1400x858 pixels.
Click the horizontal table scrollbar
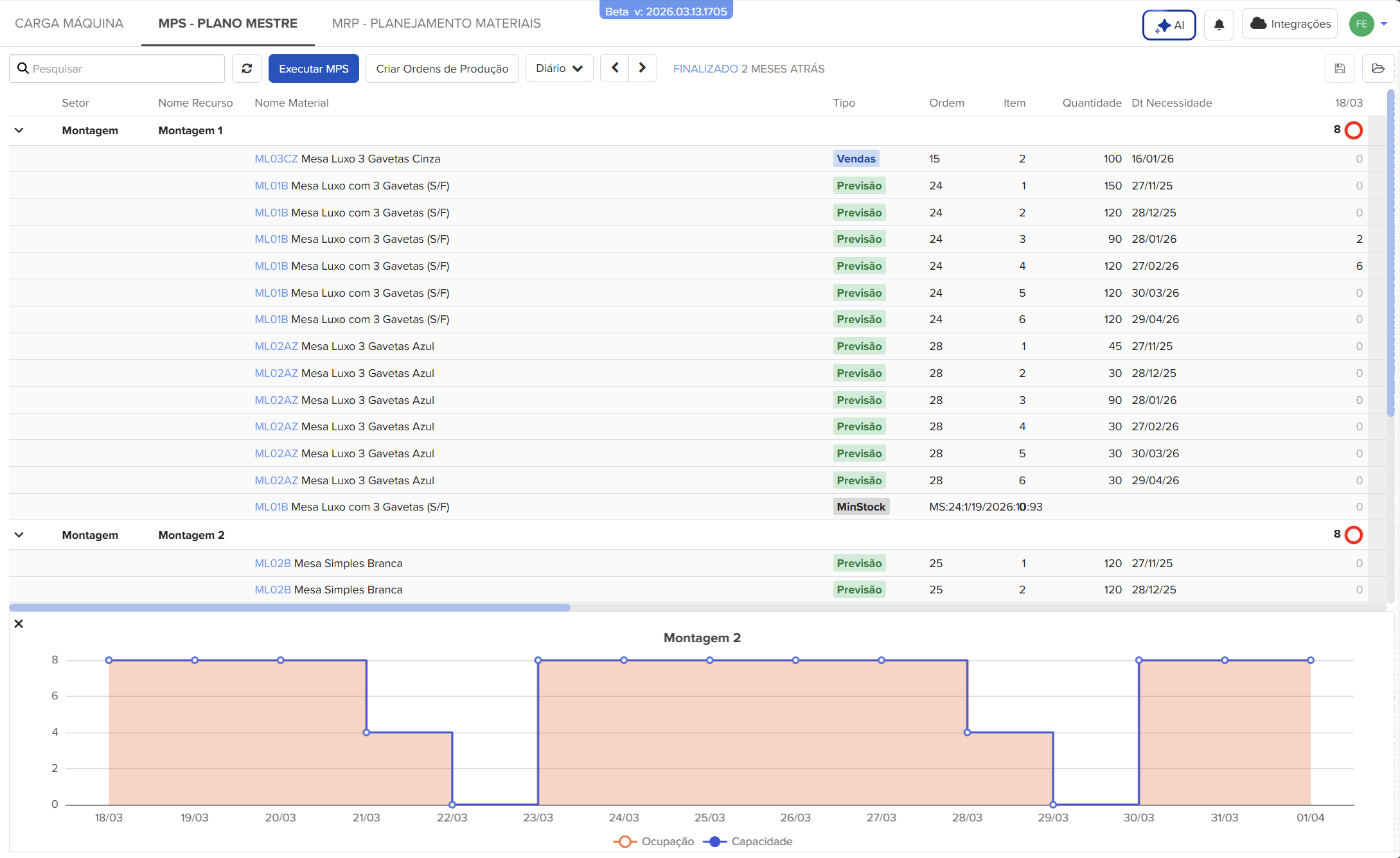pyautogui.click(x=289, y=608)
